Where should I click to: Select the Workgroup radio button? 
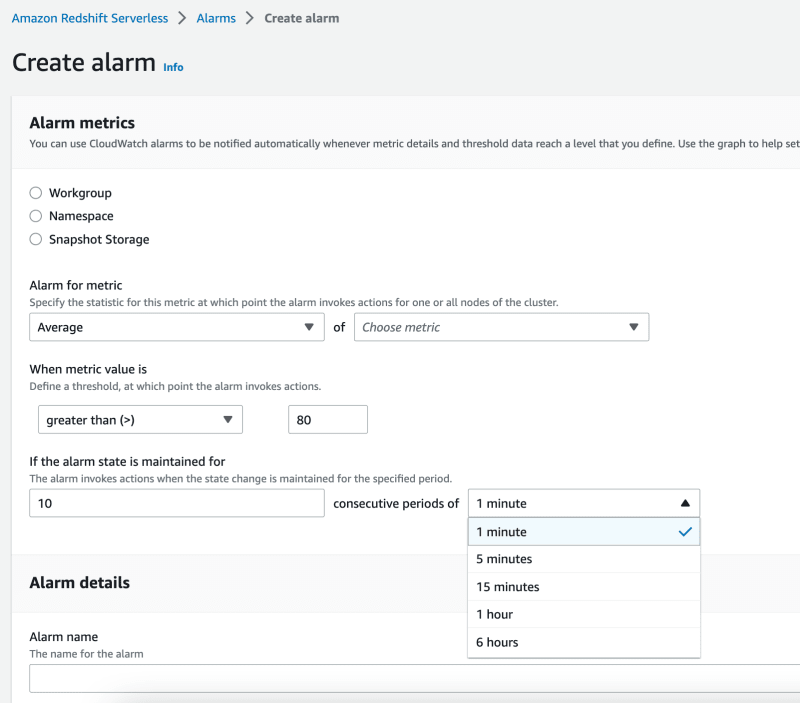(x=36, y=193)
